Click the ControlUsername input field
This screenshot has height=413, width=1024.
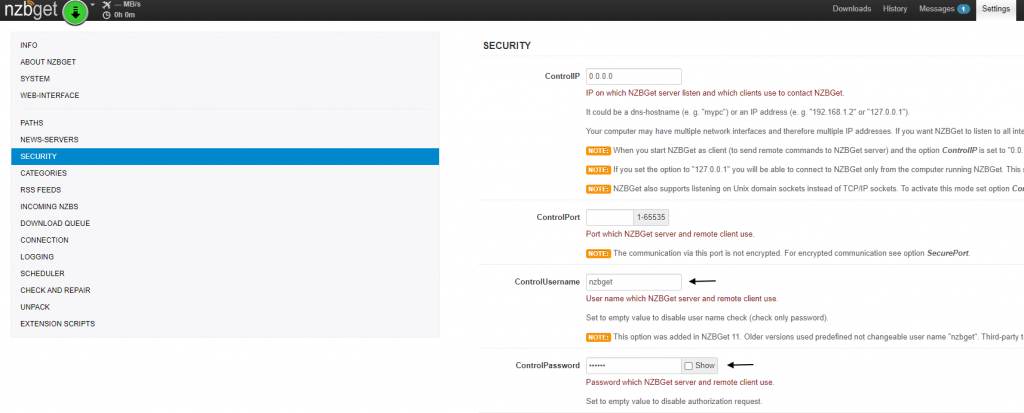(633, 282)
